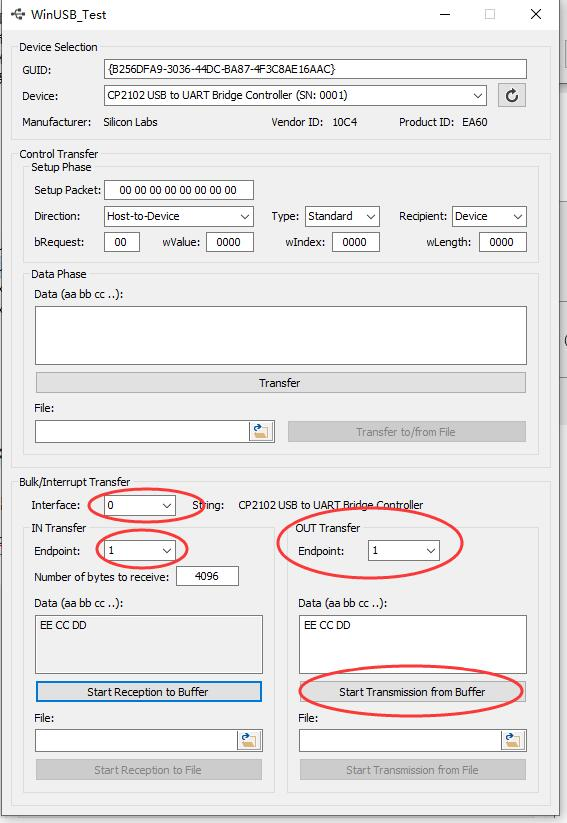Expand the OUT Transfer Endpoint dropdown
Image resolution: width=567 pixels, height=823 pixels.
(x=404, y=551)
